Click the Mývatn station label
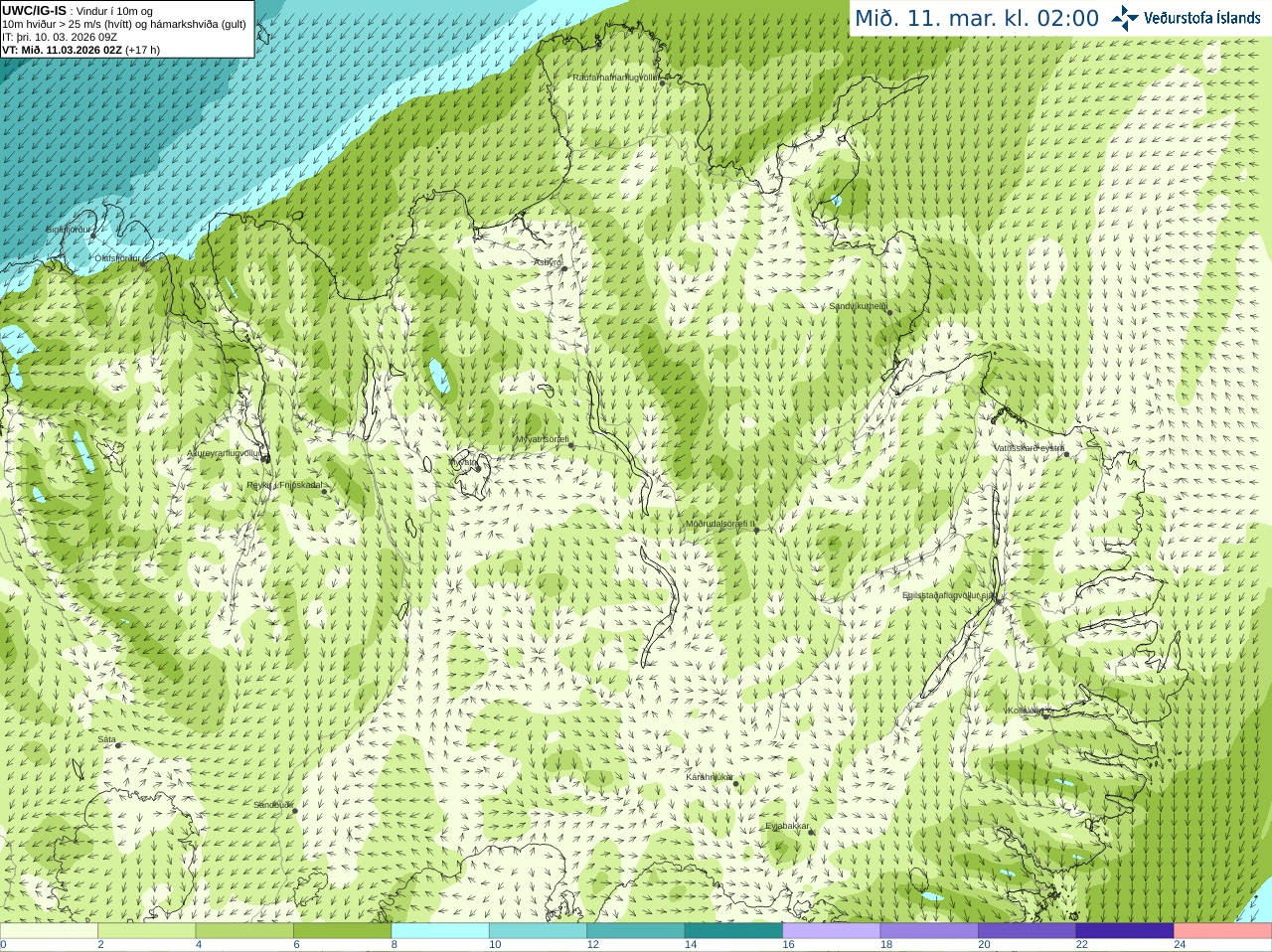Screen dimensions: 1272x952 point(463,462)
